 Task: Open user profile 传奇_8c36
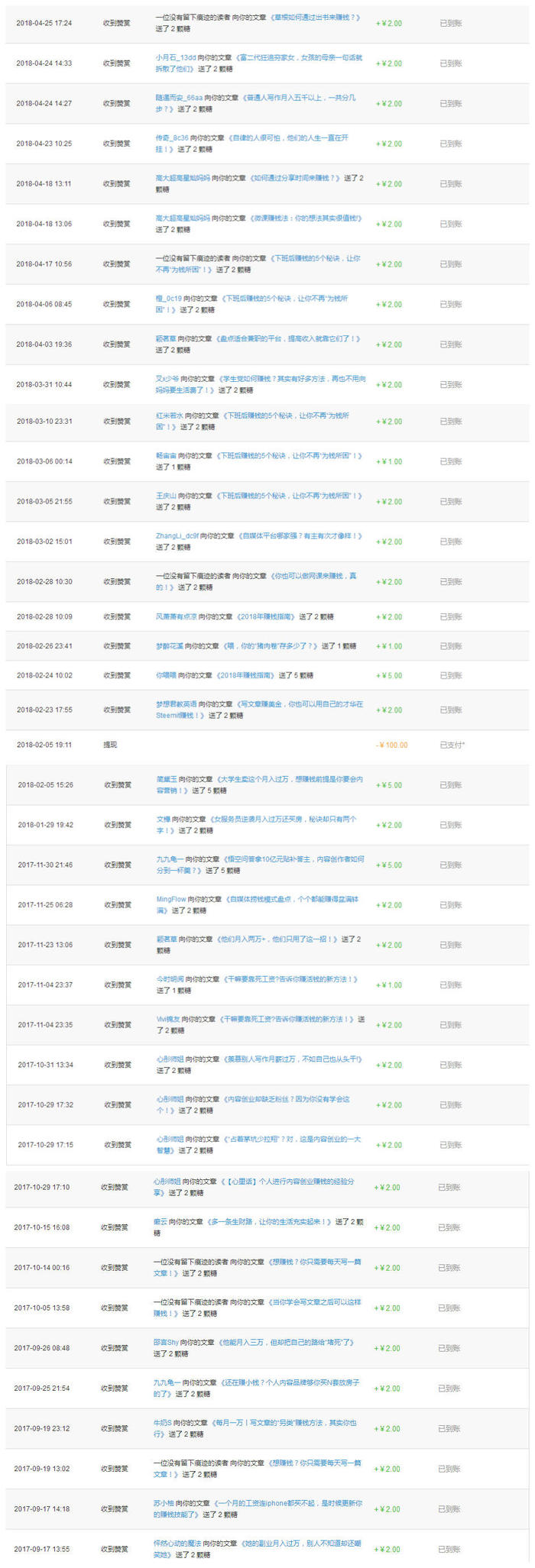172,138
